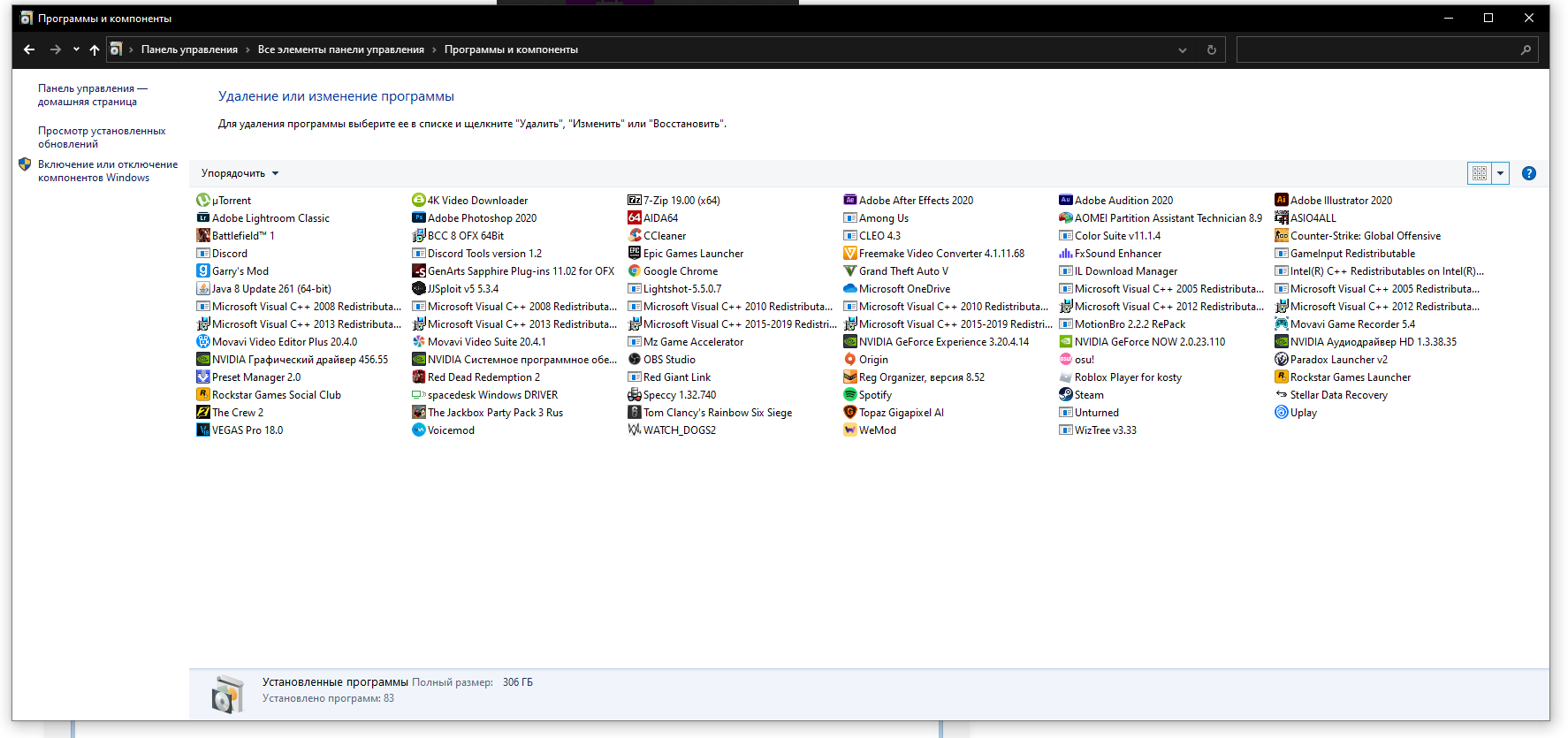1568x738 pixels.
Task: Select WATCH_DOGS2 entry
Action: [672, 430]
